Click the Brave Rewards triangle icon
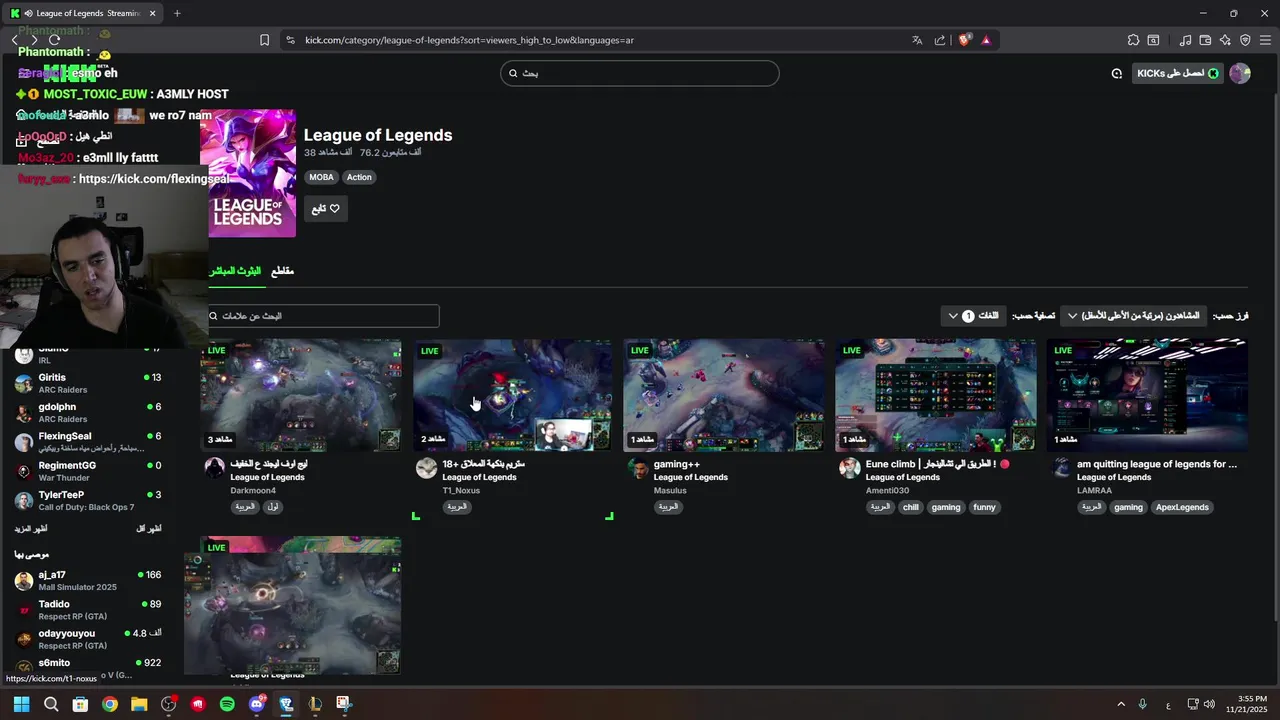Viewport: 1280px width, 720px height. coord(986,40)
